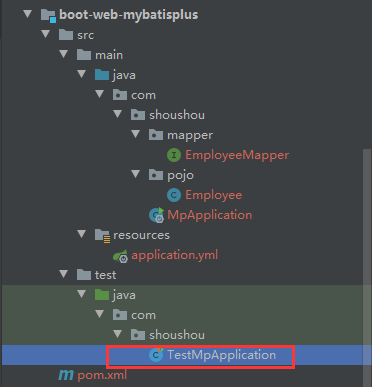Click the application.yml Spring config icon
Screen dimensions: 372x387
[120, 256]
